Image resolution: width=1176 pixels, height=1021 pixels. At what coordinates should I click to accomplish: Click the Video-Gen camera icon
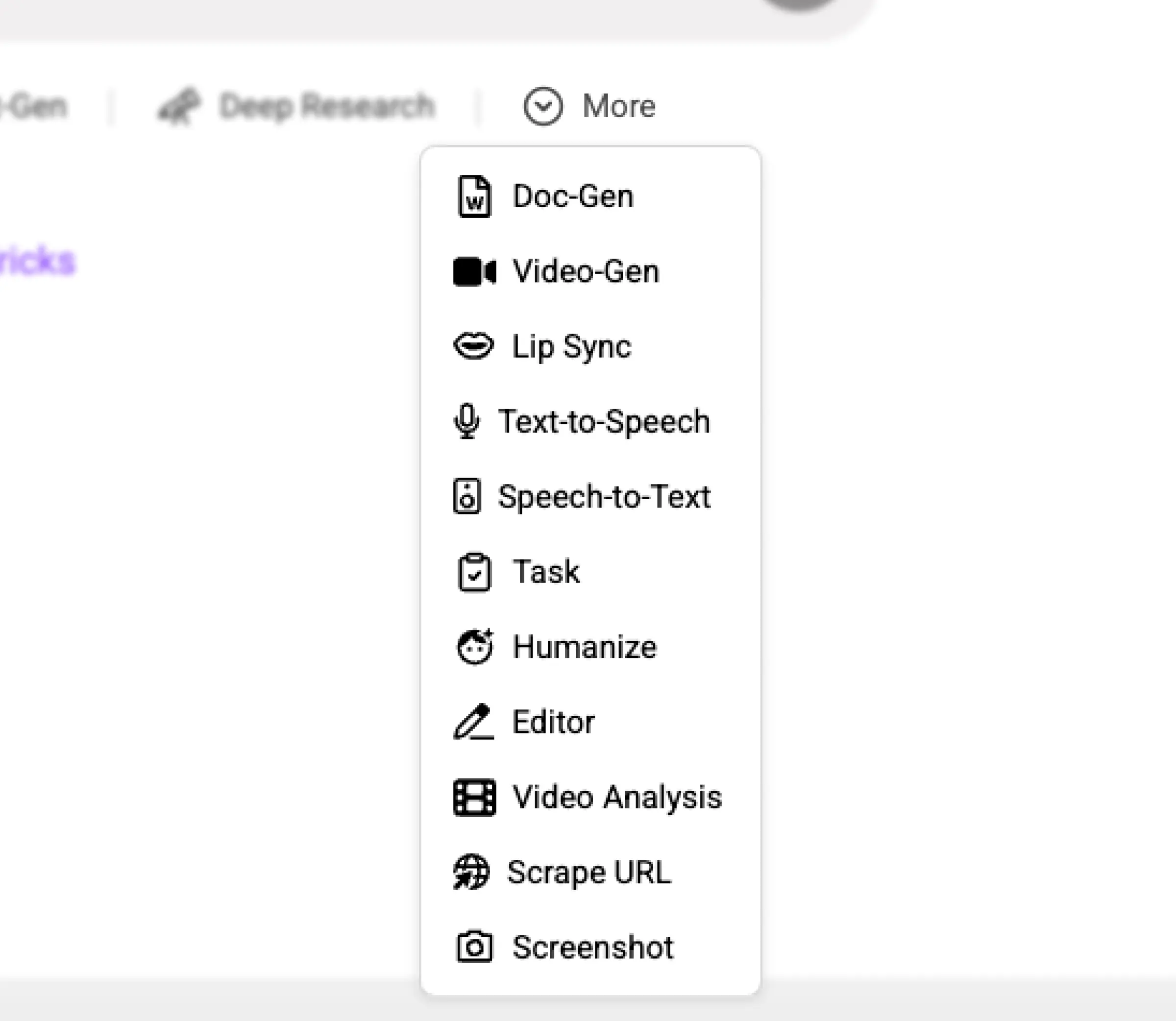pyautogui.click(x=474, y=272)
